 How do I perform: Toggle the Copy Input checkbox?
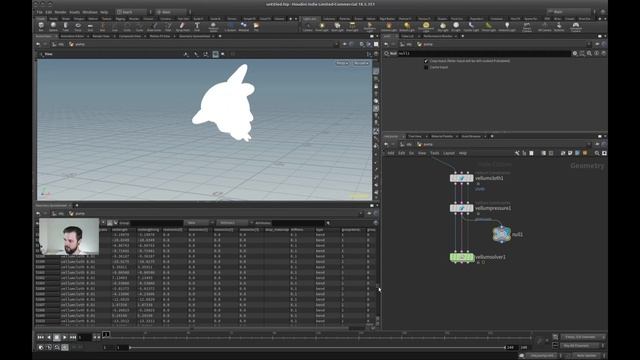click(x=426, y=61)
